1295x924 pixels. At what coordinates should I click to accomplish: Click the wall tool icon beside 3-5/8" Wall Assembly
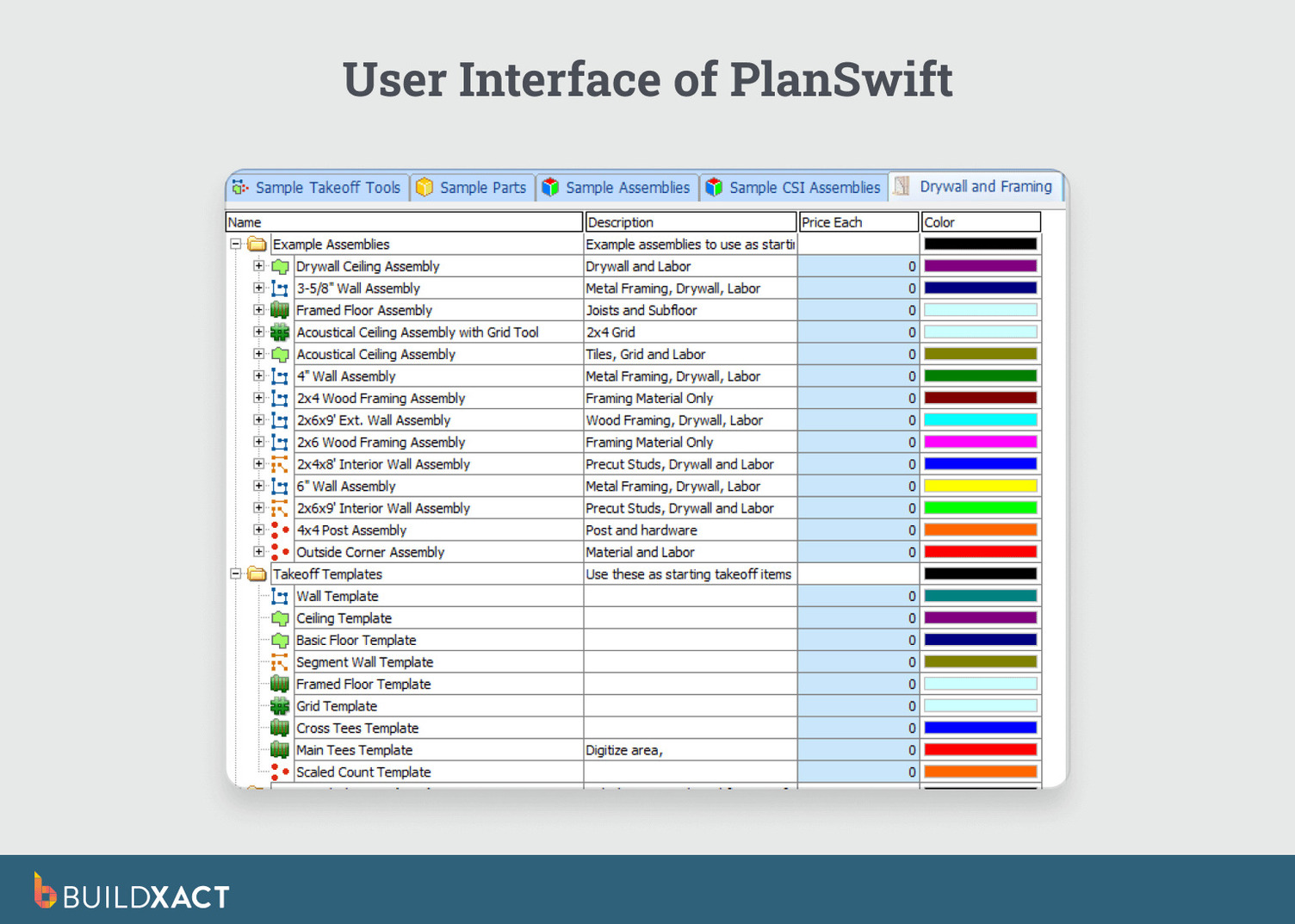click(280, 288)
